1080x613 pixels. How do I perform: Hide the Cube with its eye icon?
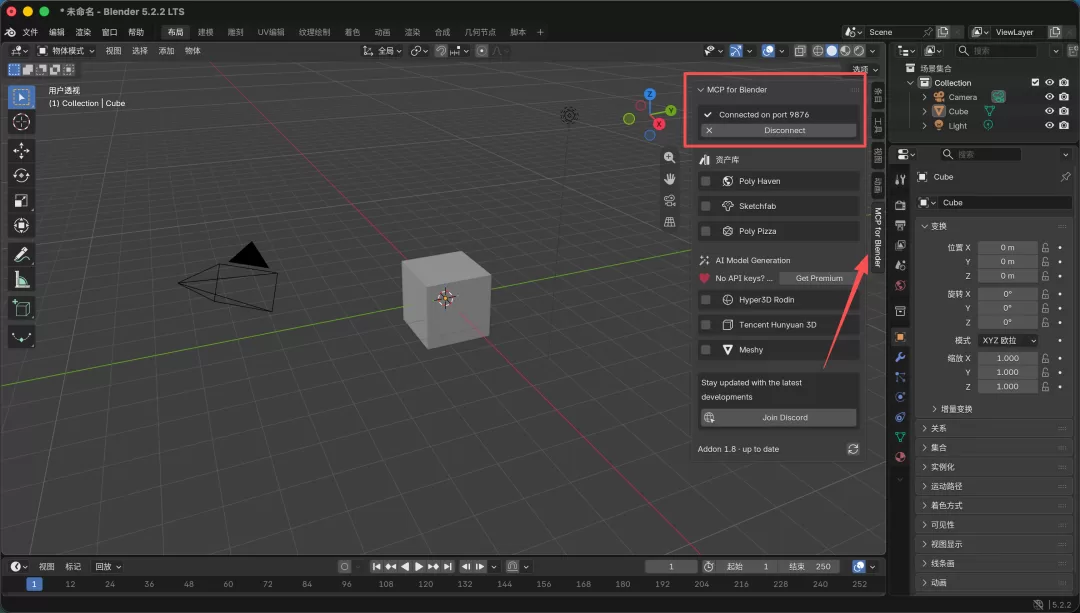tap(1049, 111)
